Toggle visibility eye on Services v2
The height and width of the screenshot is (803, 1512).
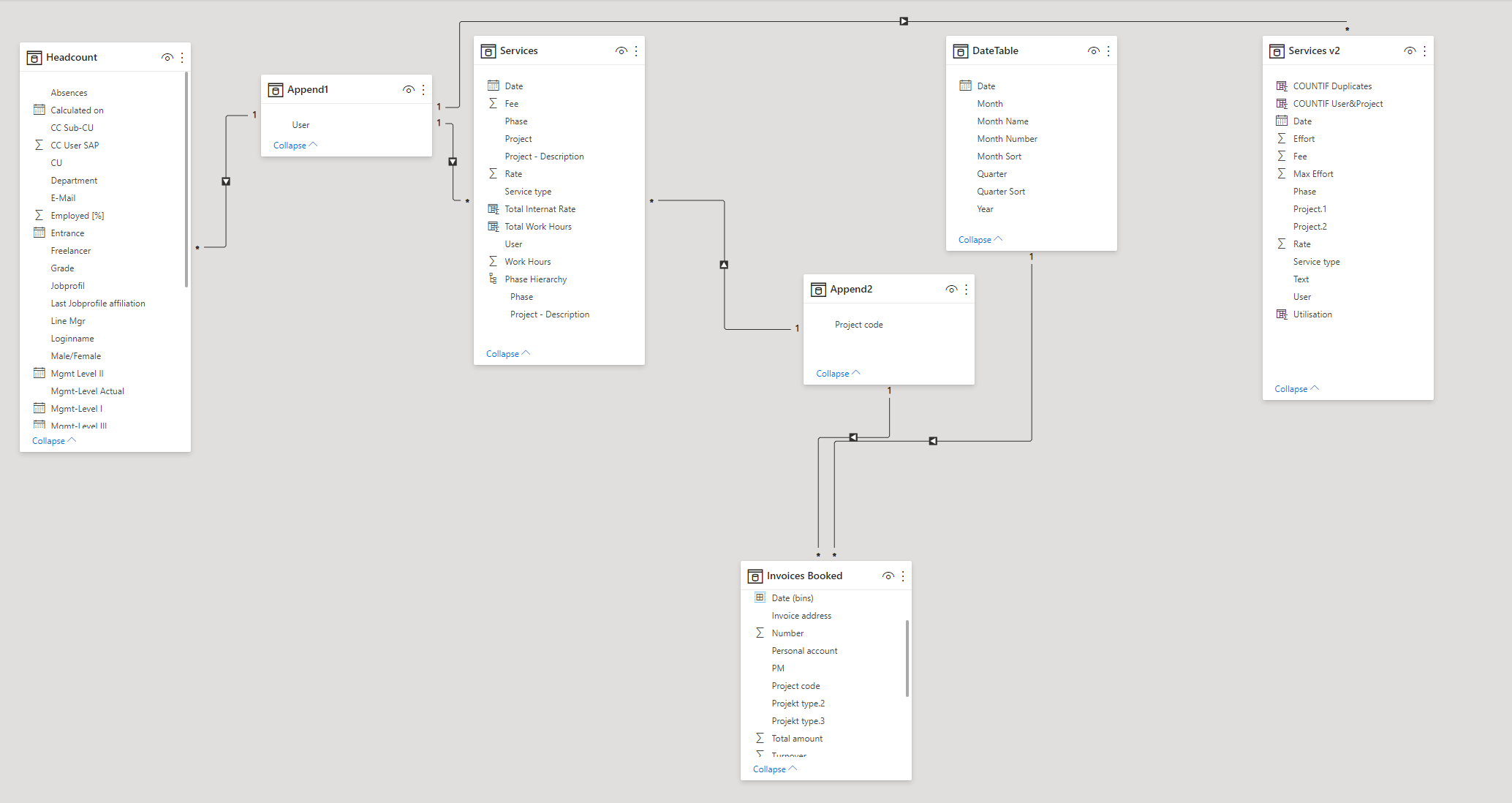coord(1410,51)
